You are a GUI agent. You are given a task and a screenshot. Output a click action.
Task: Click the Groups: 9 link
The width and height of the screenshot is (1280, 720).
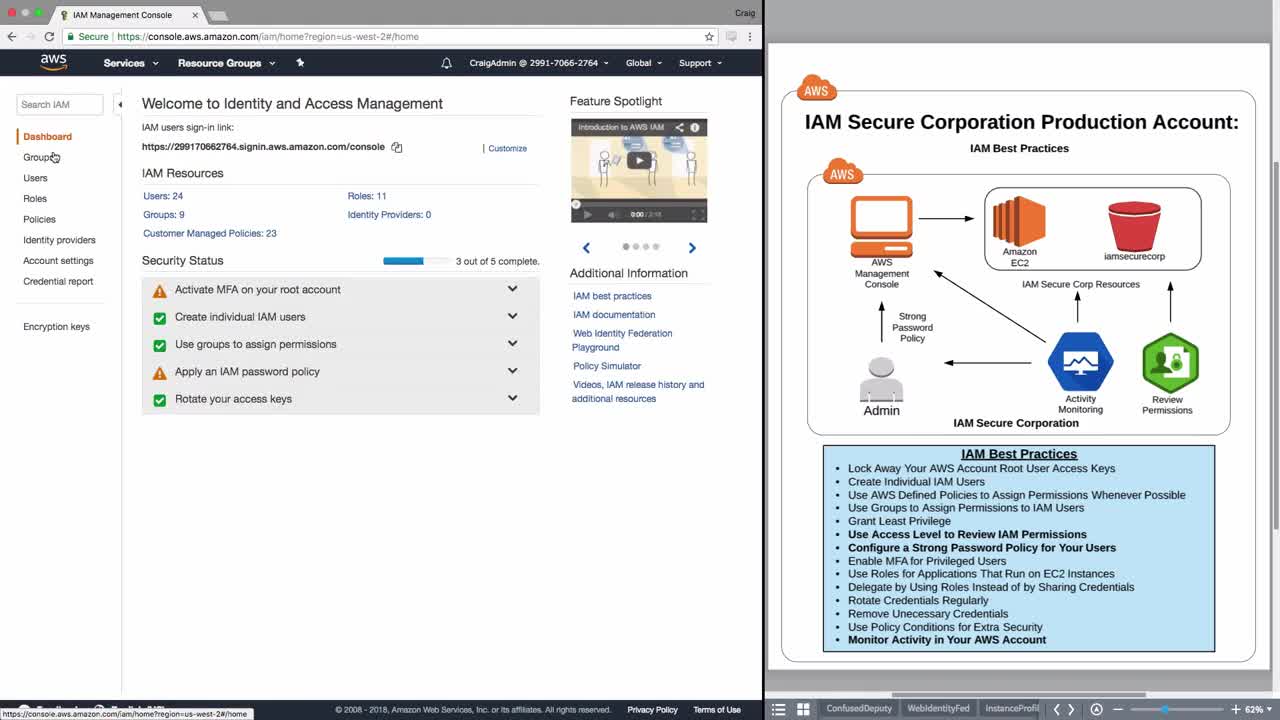point(164,215)
